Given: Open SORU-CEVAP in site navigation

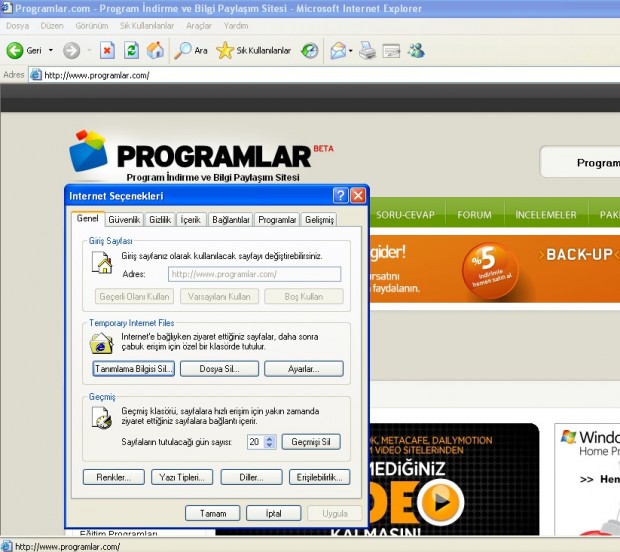Looking at the screenshot, I should [405, 215].
